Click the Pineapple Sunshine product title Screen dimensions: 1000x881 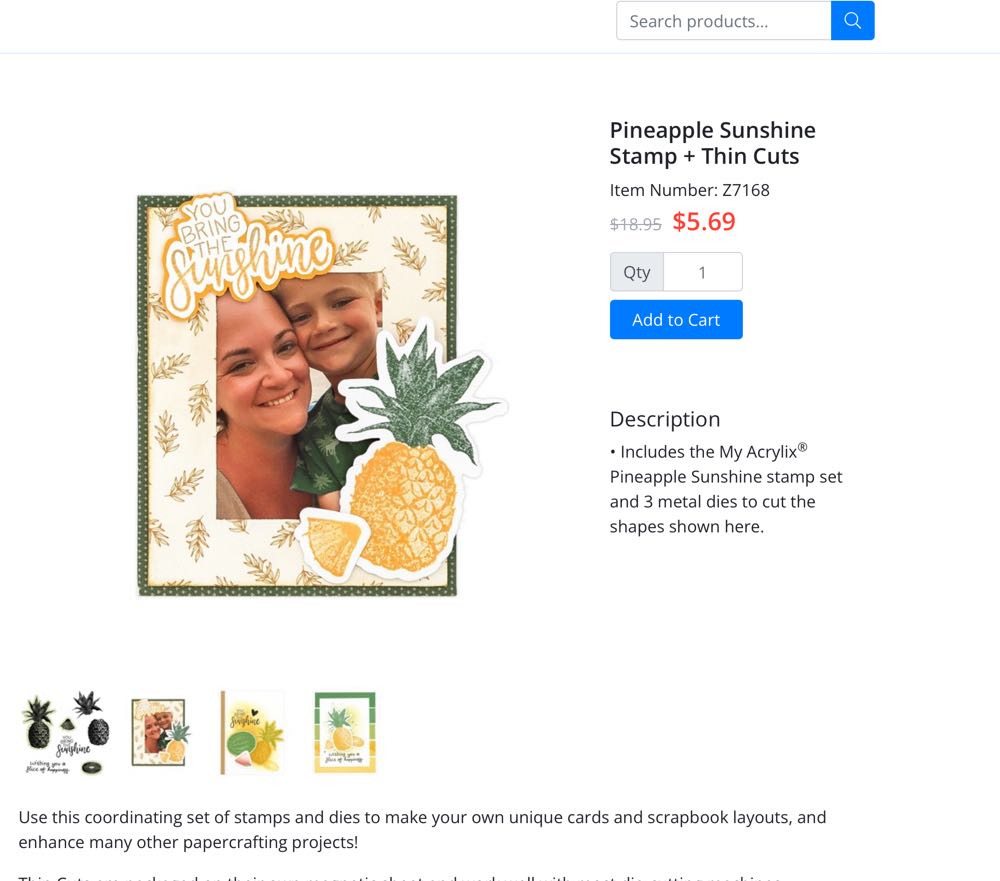[x=712, y=143]
